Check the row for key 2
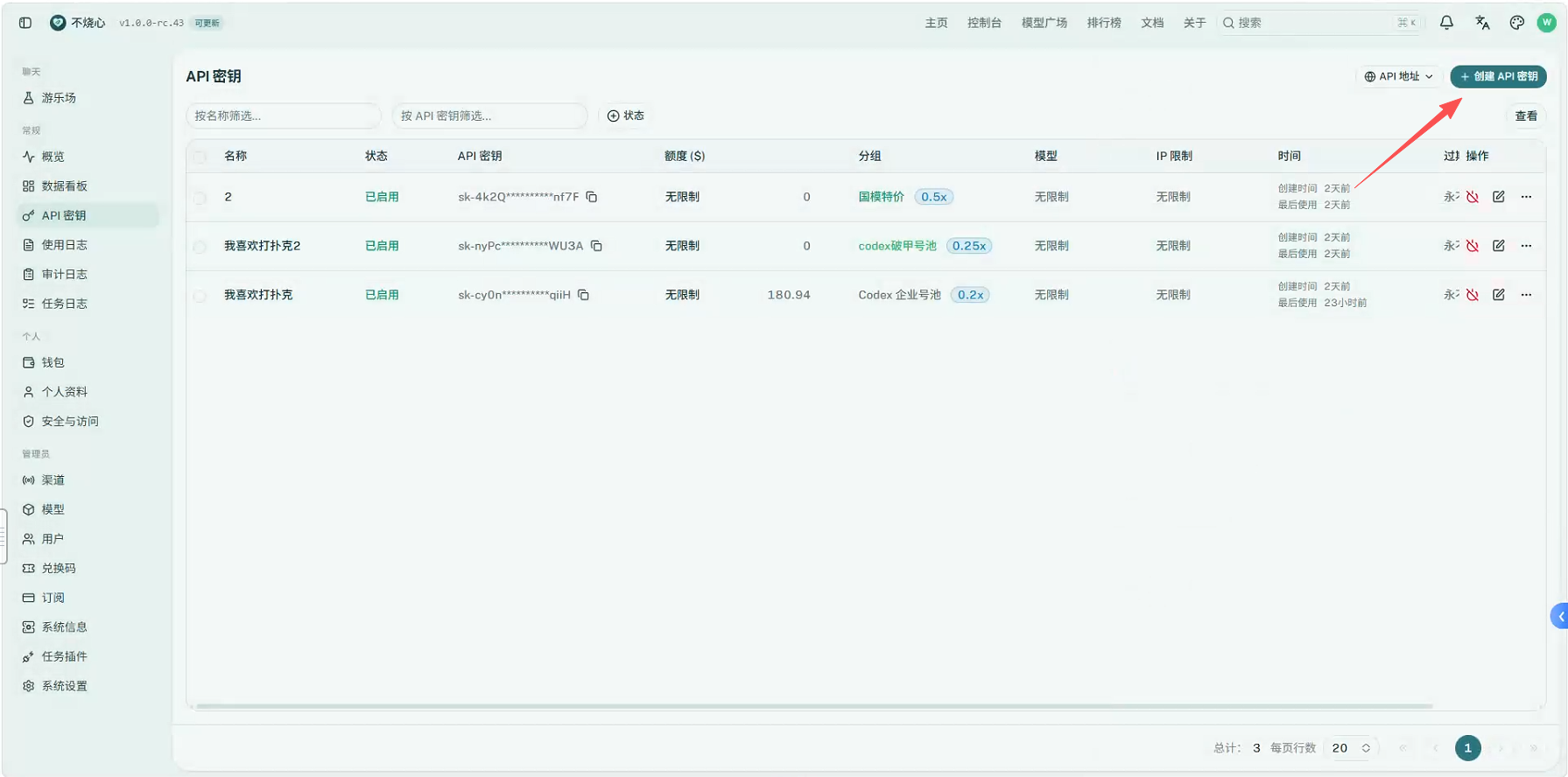This screenshot has height=777, width=1568. (200, 198)
